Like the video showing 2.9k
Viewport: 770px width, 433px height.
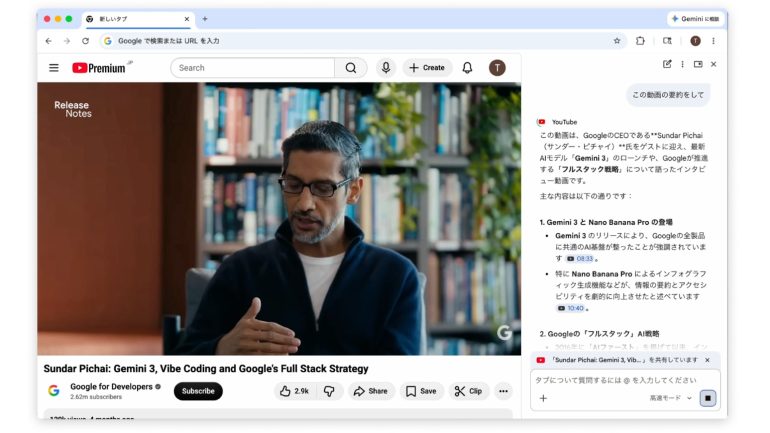[x=294, y=391]
